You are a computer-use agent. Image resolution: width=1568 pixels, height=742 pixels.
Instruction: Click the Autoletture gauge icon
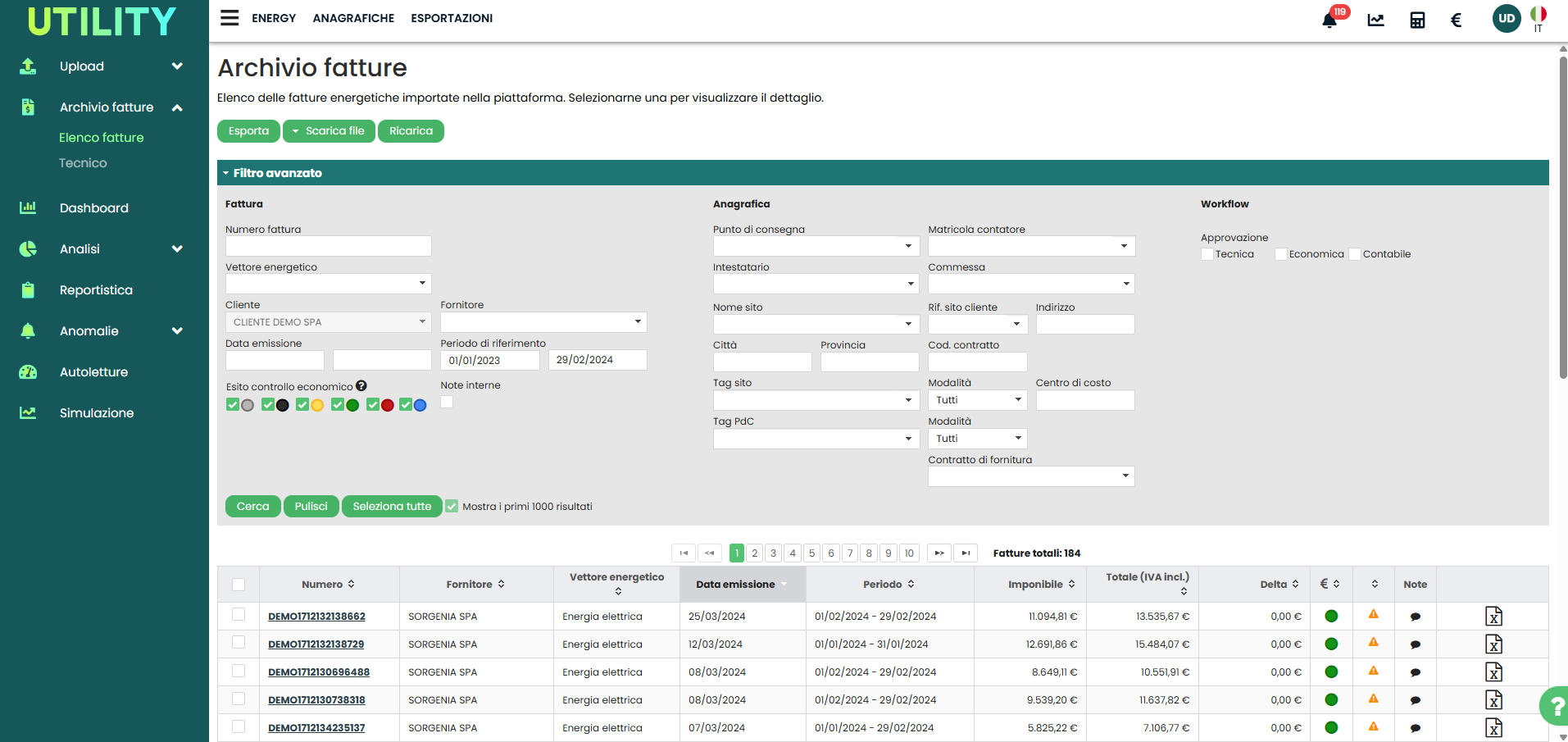coord(28,371)
